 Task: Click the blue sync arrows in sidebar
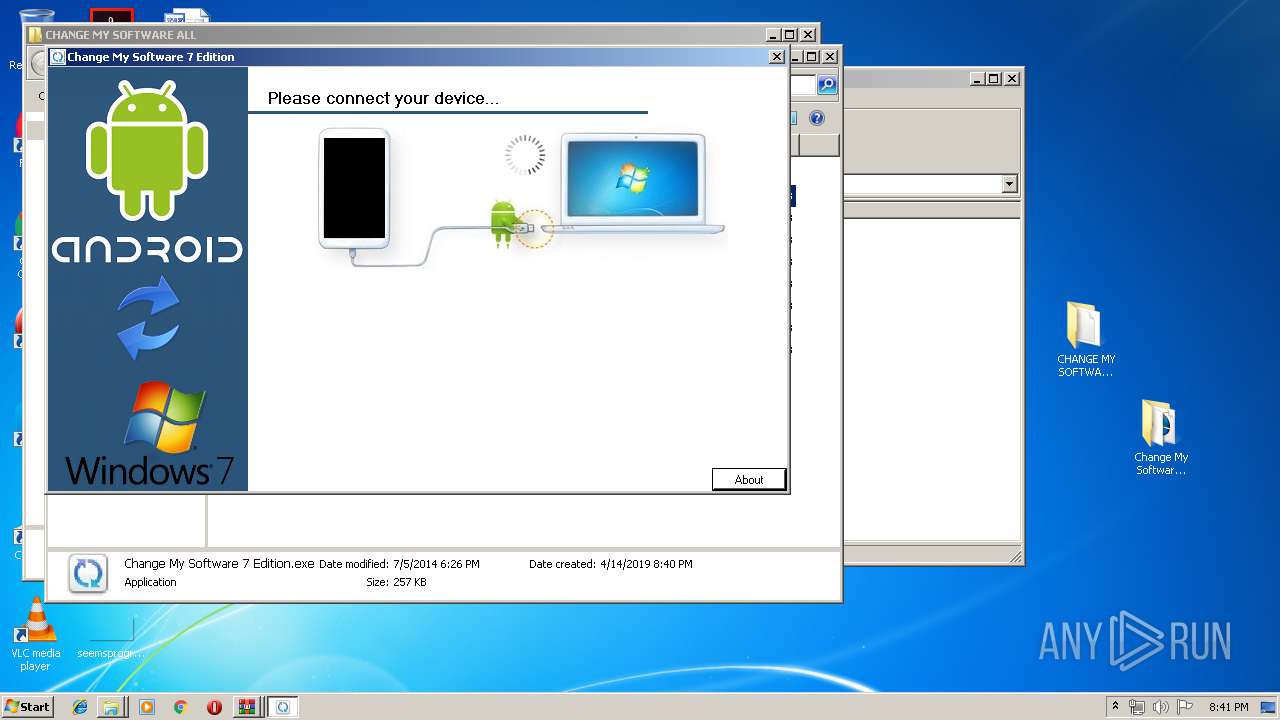pyautogui.click(x=148, y=318)
